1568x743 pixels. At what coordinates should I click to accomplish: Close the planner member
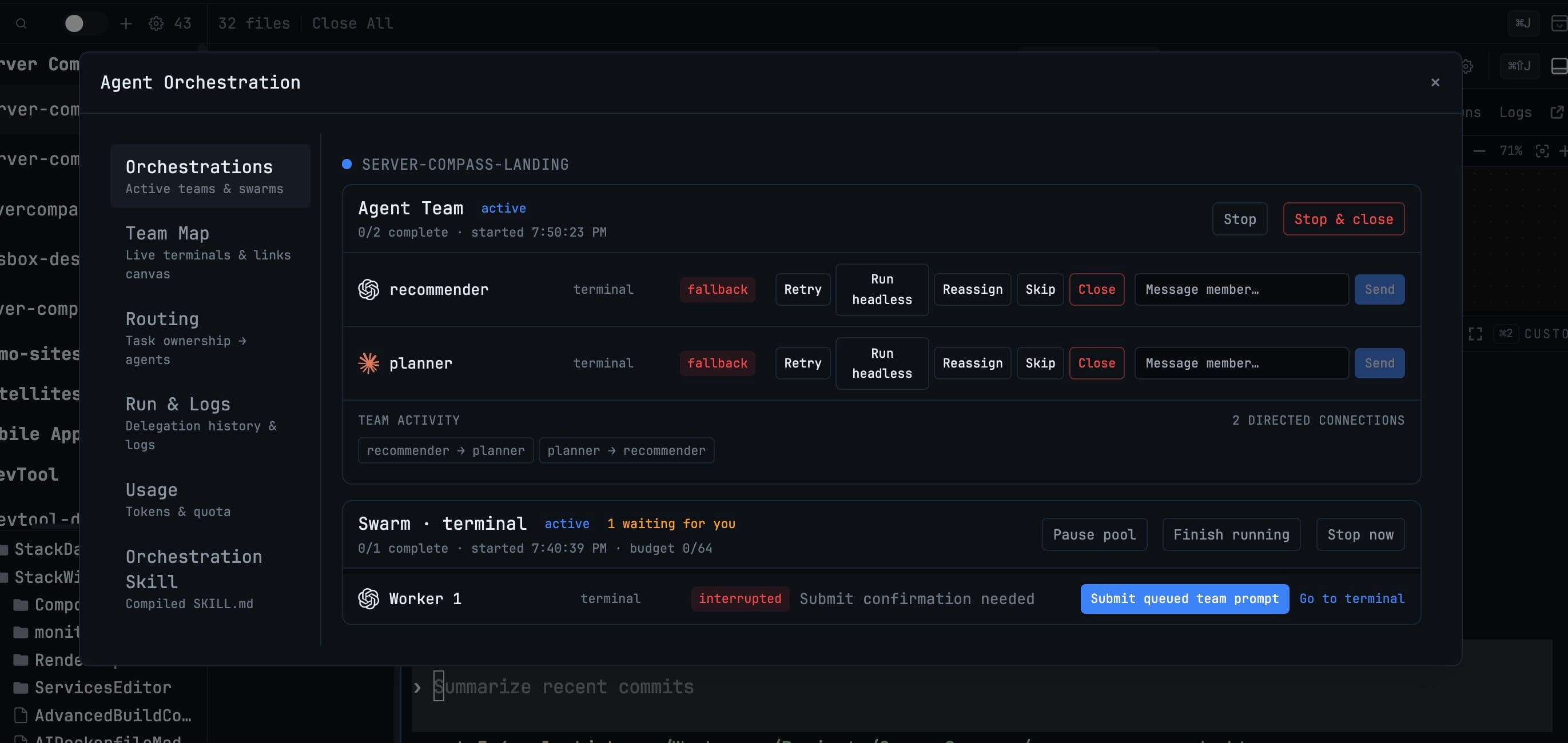pos(1096,363)
